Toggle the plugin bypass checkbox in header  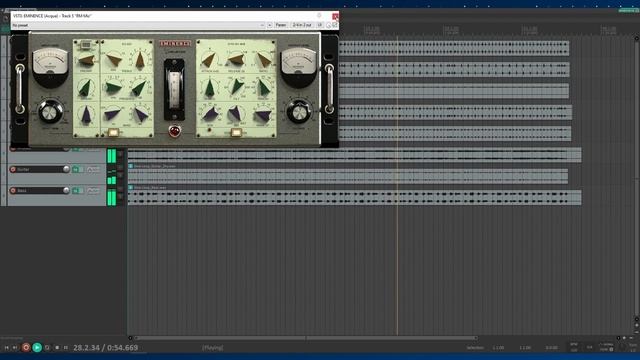pyautogui.click(x=335, y=25)
